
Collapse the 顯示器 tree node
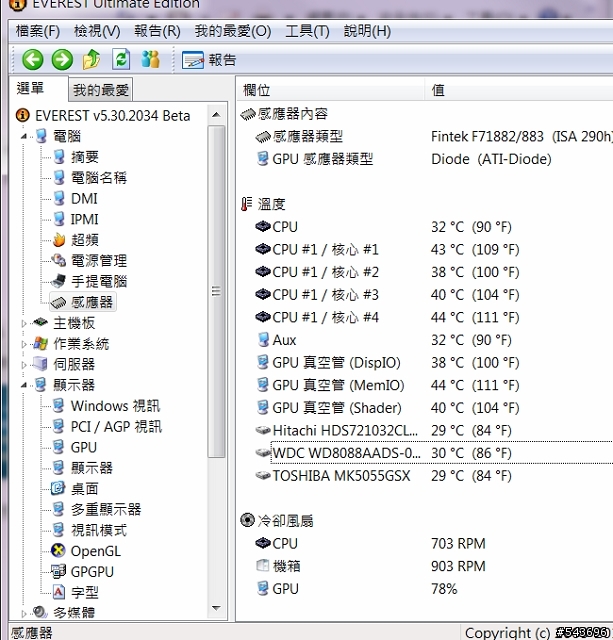click(x=24, y=385)
